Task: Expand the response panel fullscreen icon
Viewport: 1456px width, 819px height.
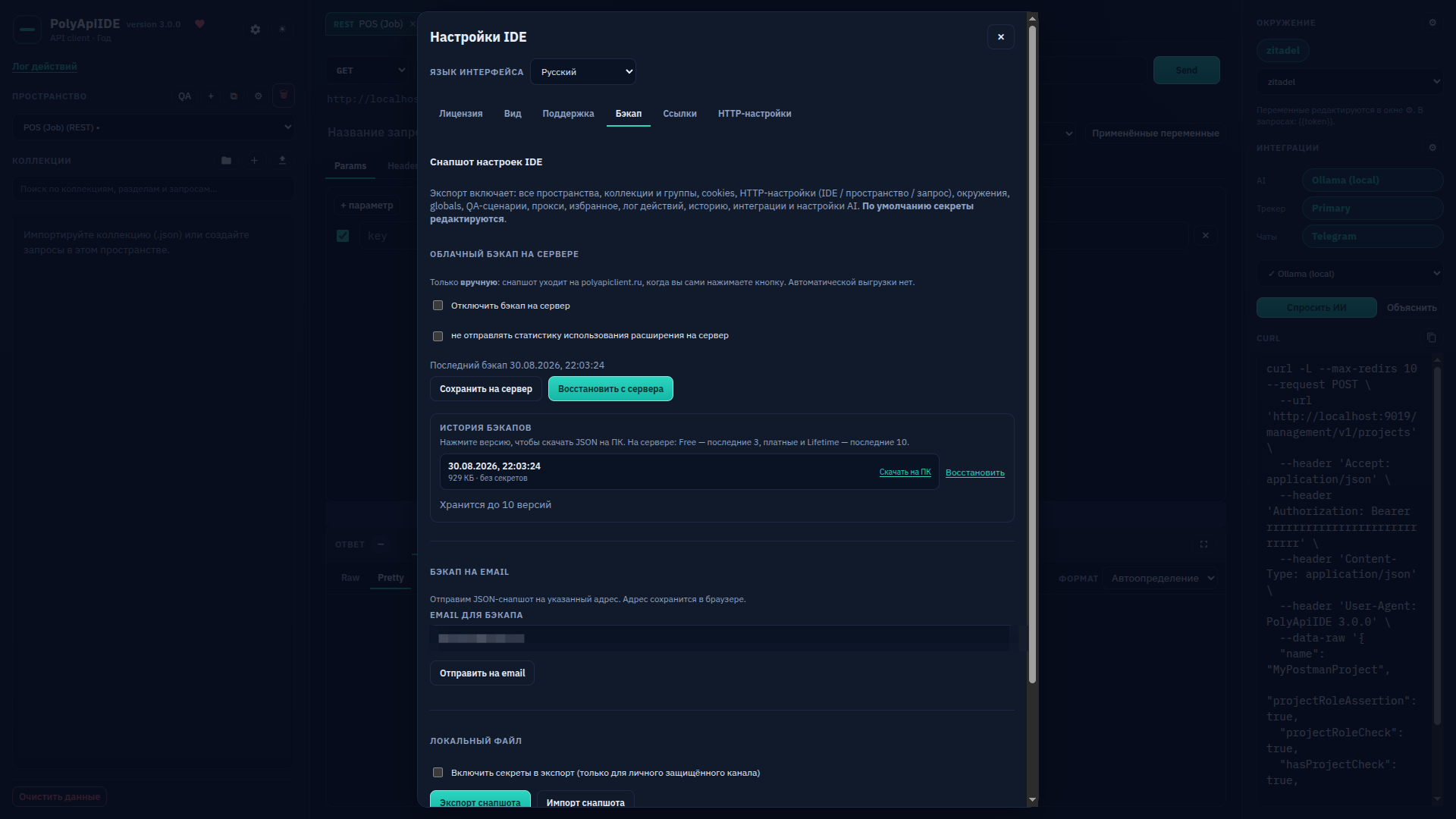Action: [1203, 544]
